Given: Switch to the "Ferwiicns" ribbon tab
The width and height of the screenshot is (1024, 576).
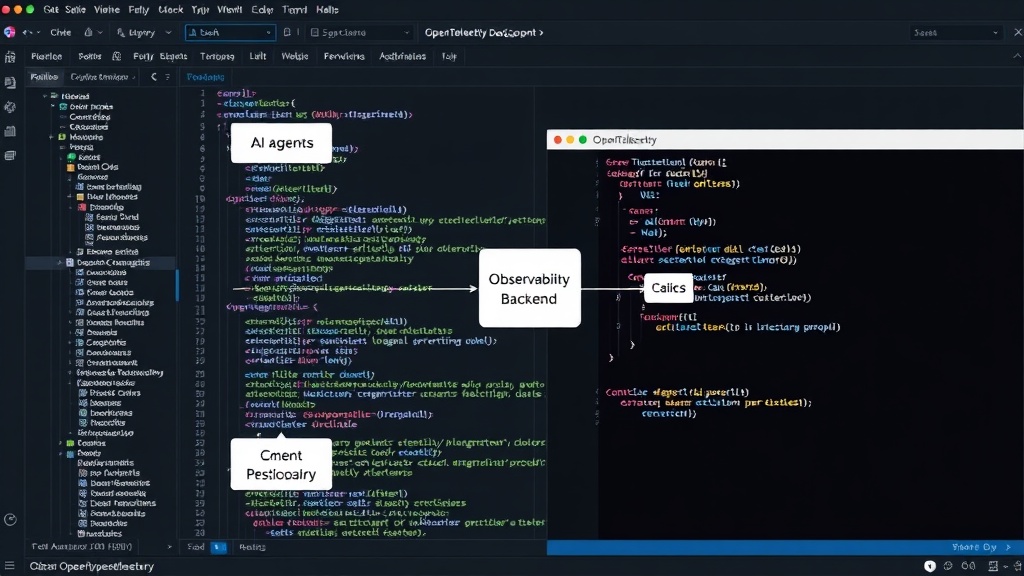Looking at the screenshot, I should pyautogui.click(x=344, y=56).
